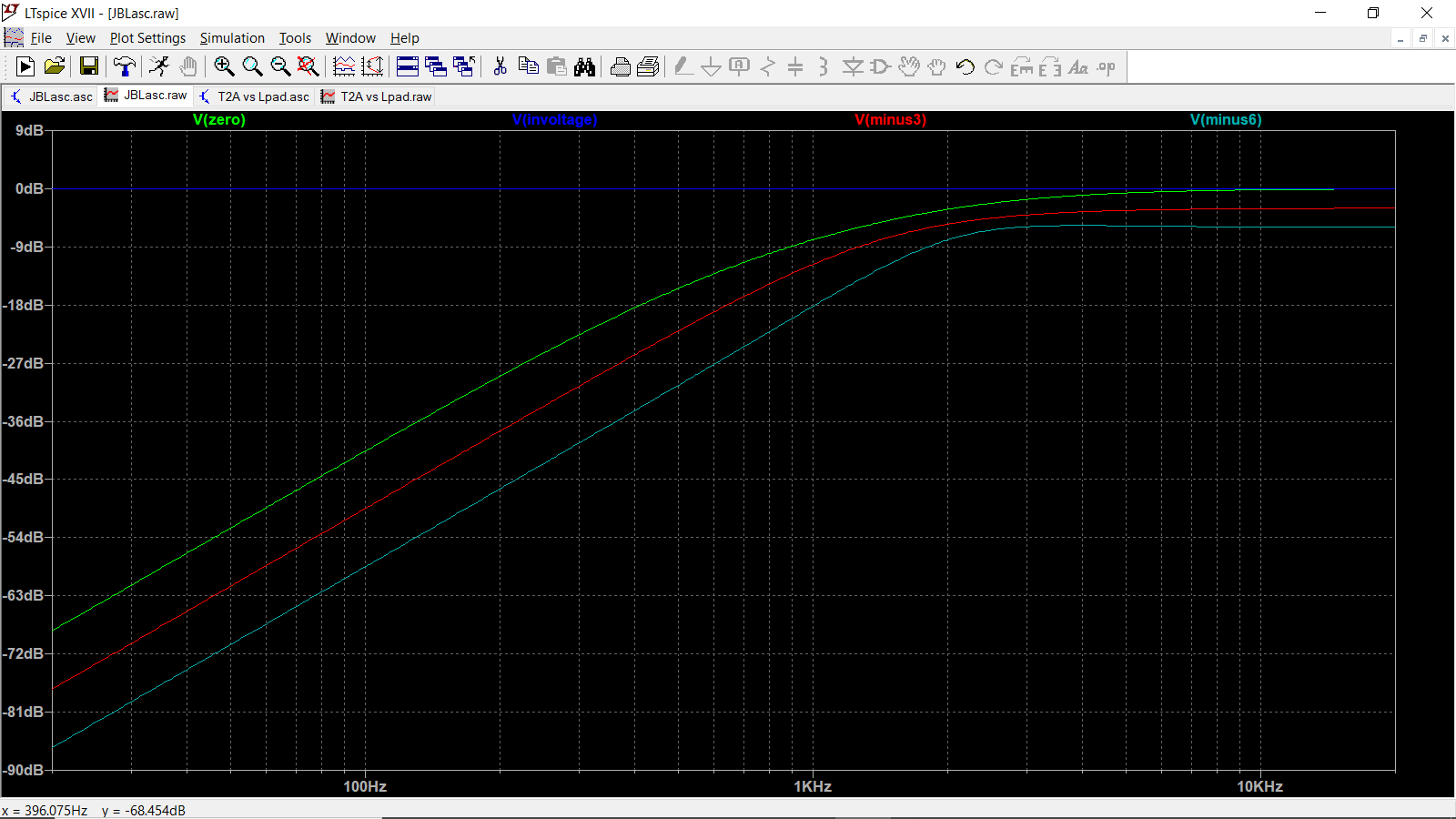This screenshot has height=819, width=1456.
Task: Click the Print Setup icon
Action: (x=649, y=66)
